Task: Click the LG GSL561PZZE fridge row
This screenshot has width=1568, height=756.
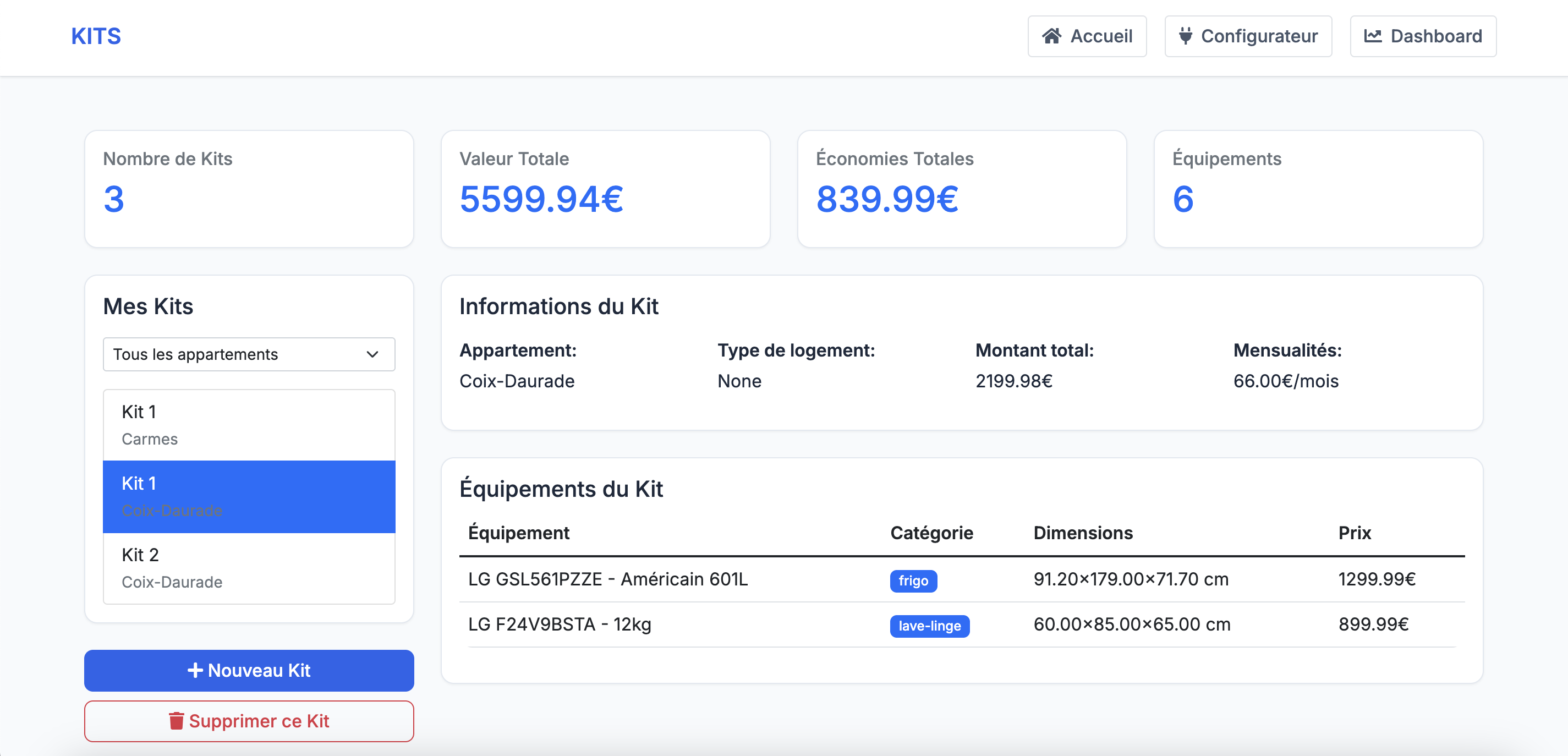Action: 608,579
